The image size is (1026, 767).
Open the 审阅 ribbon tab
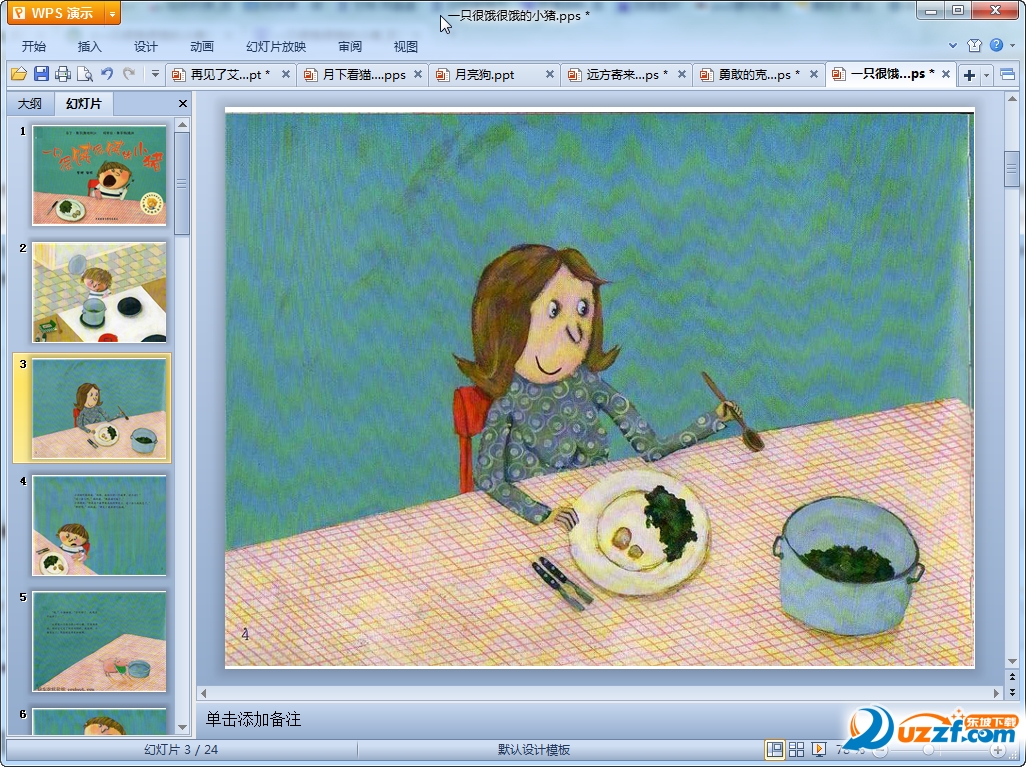(349, 46)
